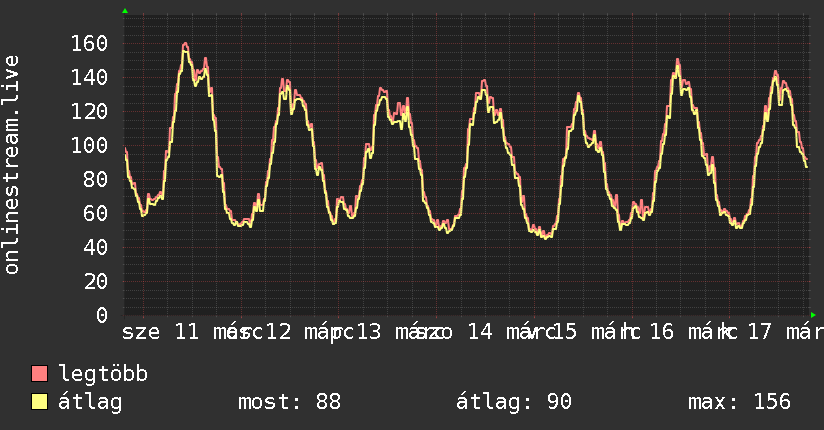Click the 'max: 156' statistic
The height and width of the screenshot is (430, 824).
[739, 402]
